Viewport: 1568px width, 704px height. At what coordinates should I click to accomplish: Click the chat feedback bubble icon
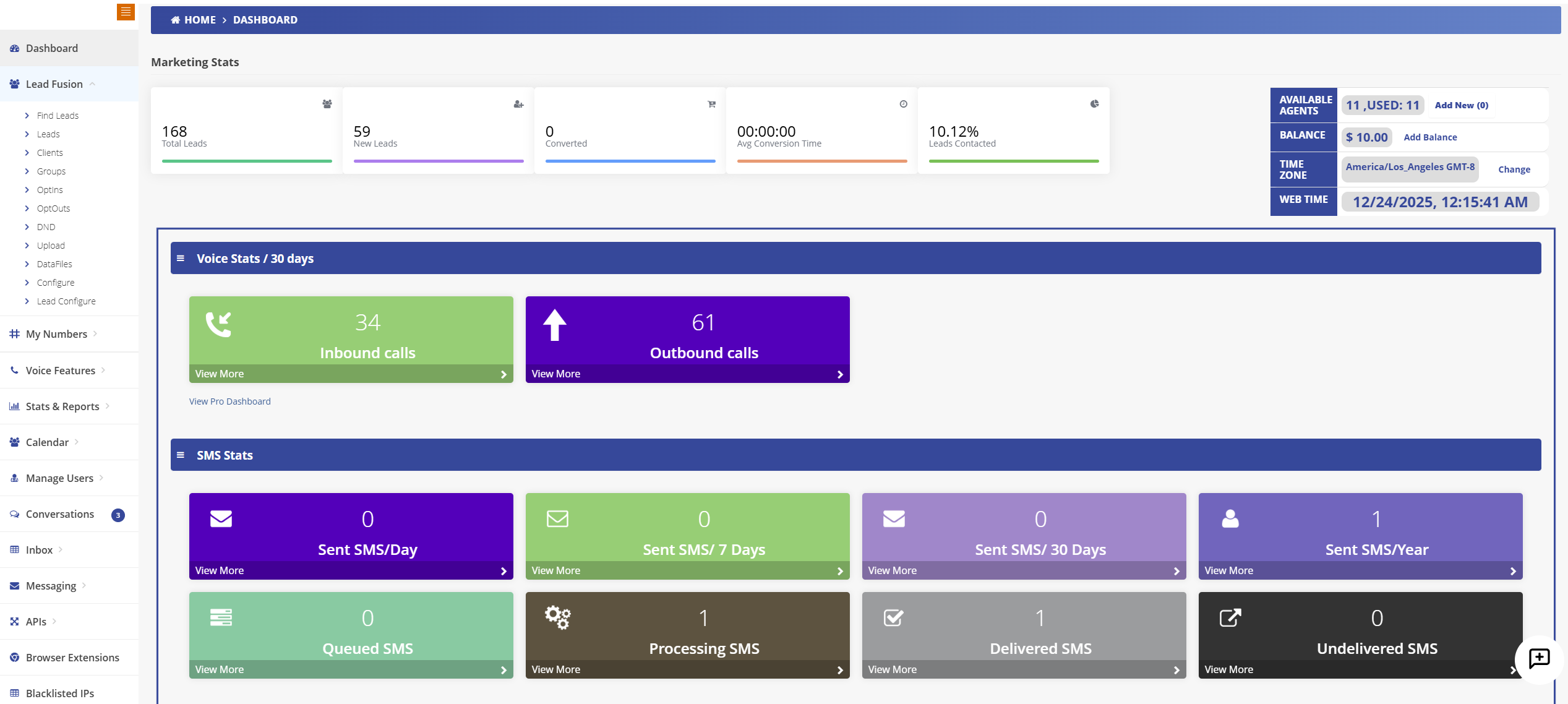click(1538, 659)
